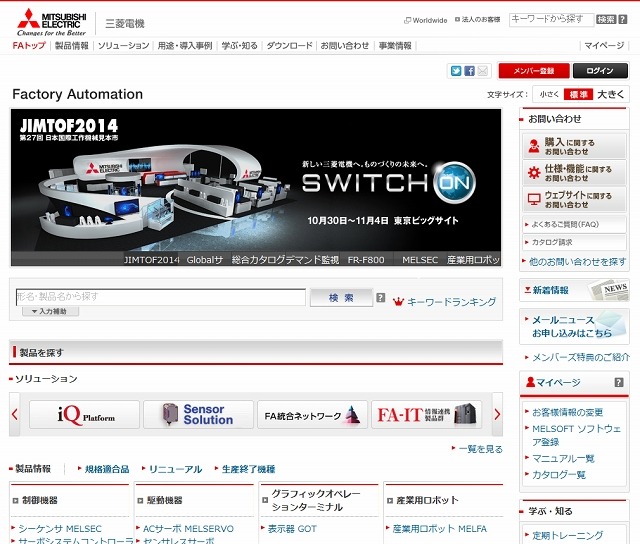Open 事業情報 menu item

pos(395,45)
